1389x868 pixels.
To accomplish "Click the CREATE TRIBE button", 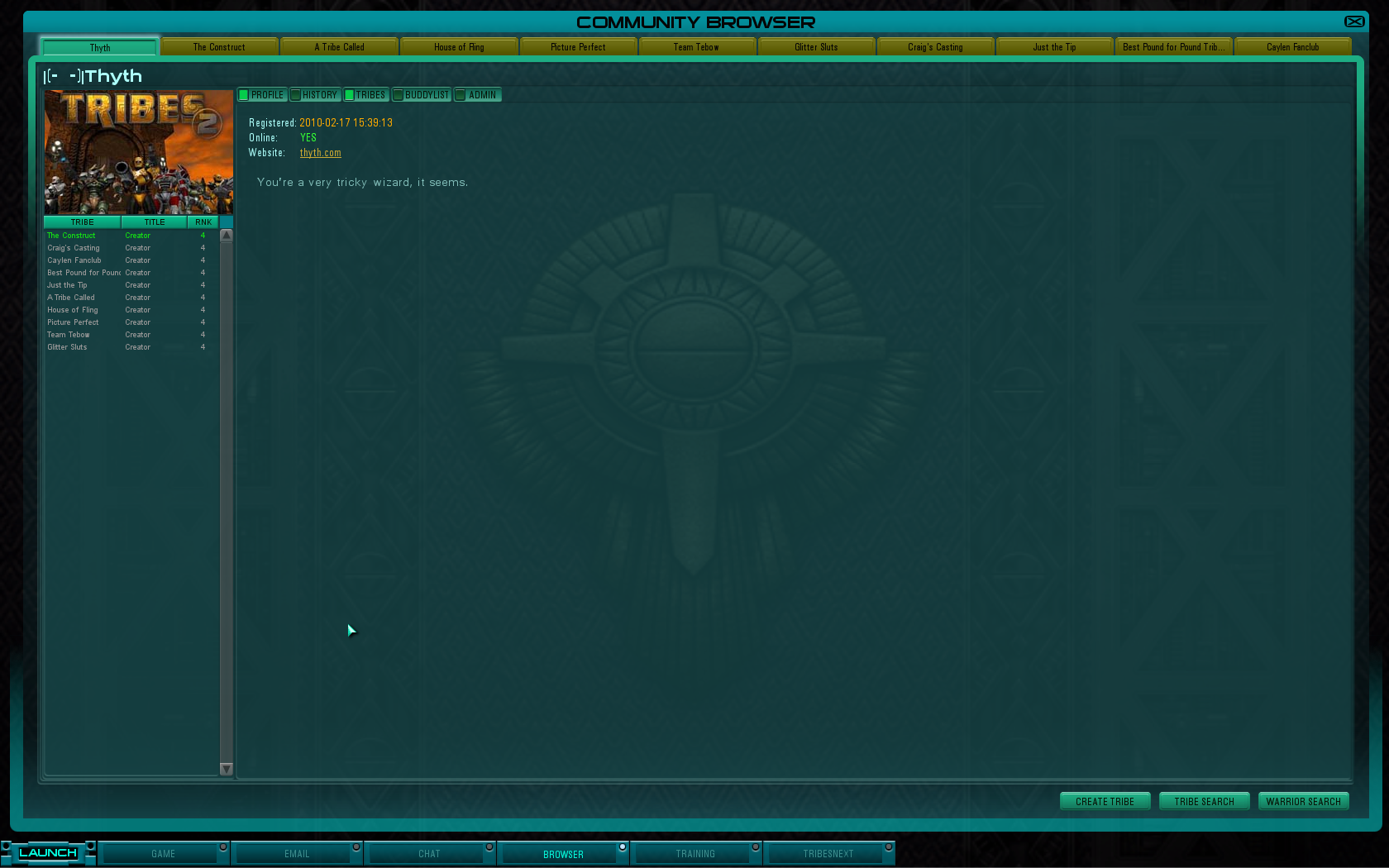I will tap(1105, 802).
